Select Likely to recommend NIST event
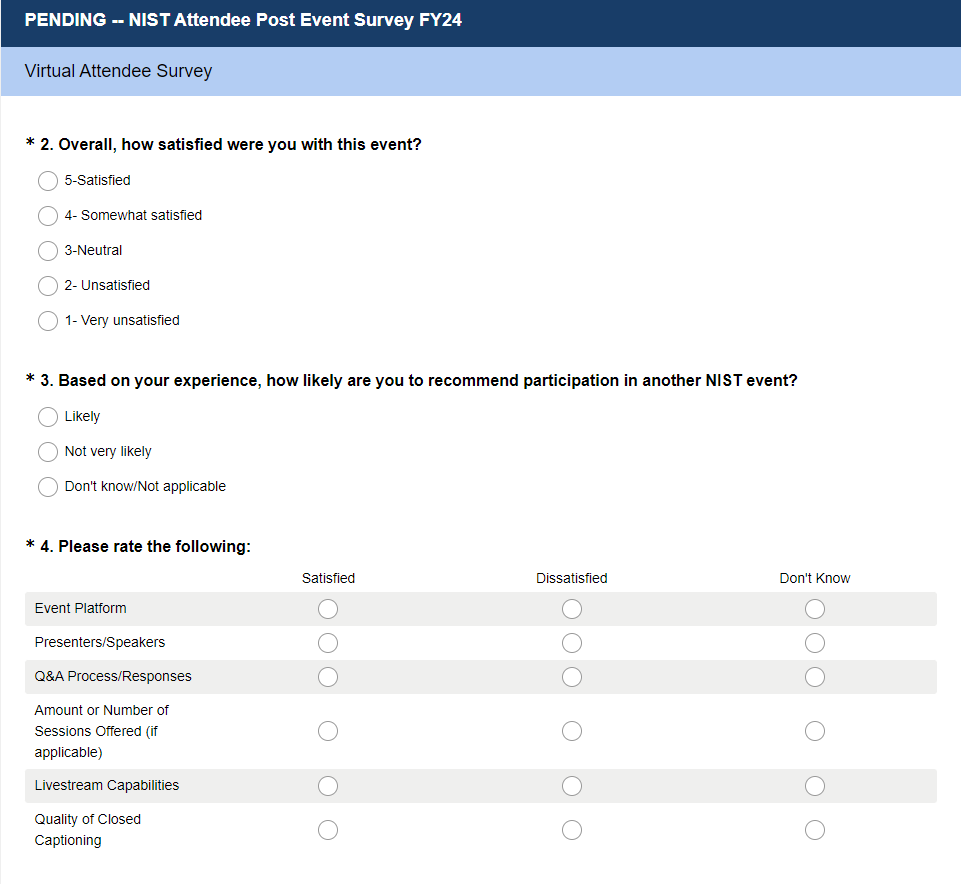 48,417
